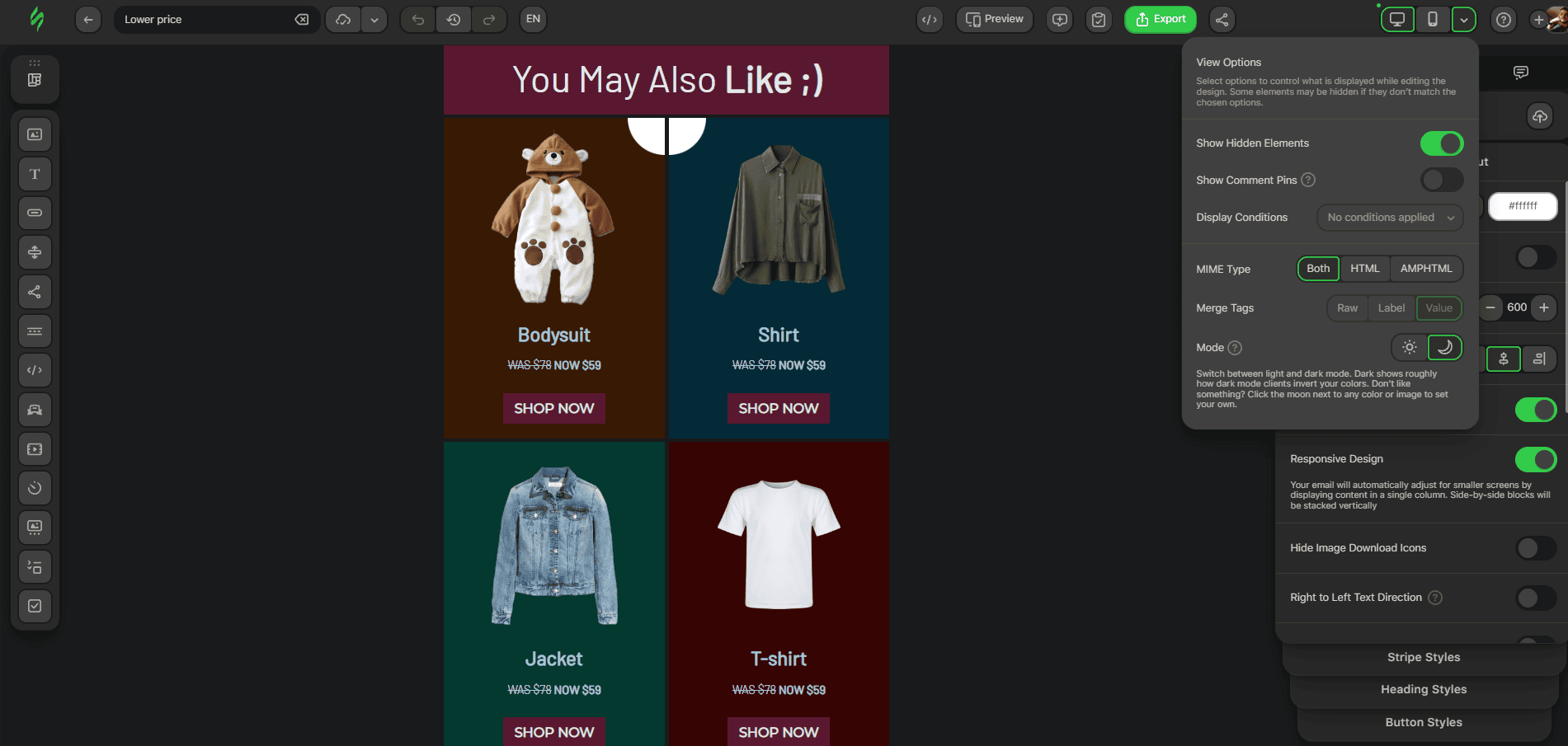Choose dark mode moon icon
Image resolution: width=1568 pixels, height=746 pixels.
click(1444, 347)
